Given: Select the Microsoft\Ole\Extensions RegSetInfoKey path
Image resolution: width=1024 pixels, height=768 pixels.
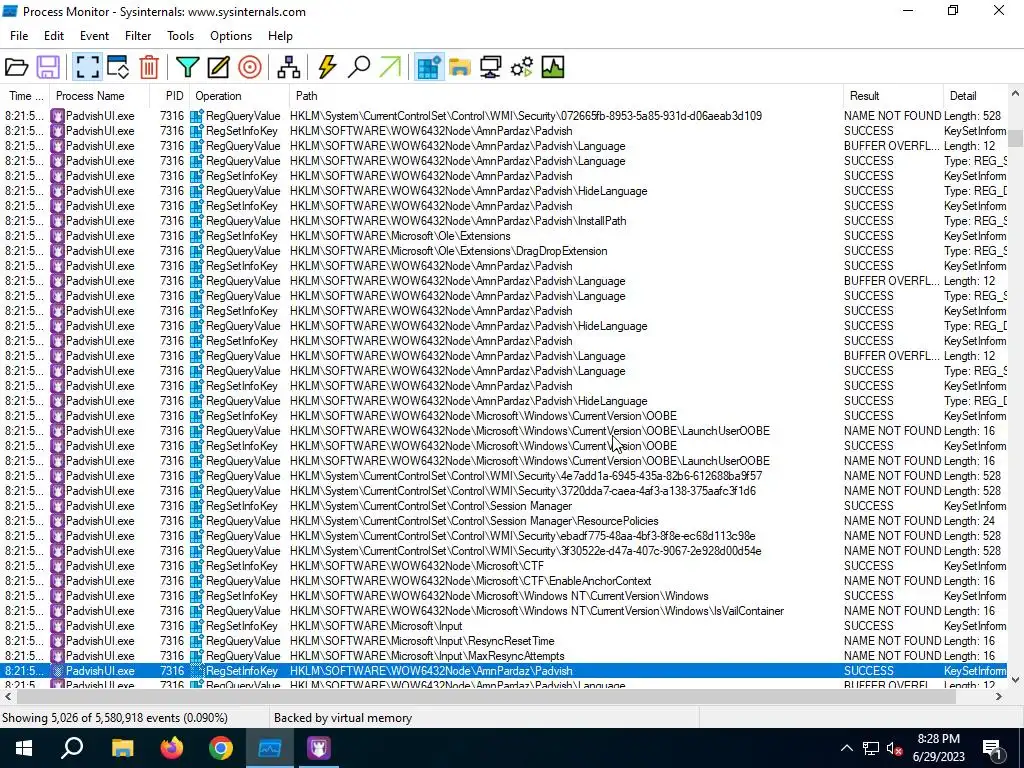Looking at the screenshot, I should 400,236.
